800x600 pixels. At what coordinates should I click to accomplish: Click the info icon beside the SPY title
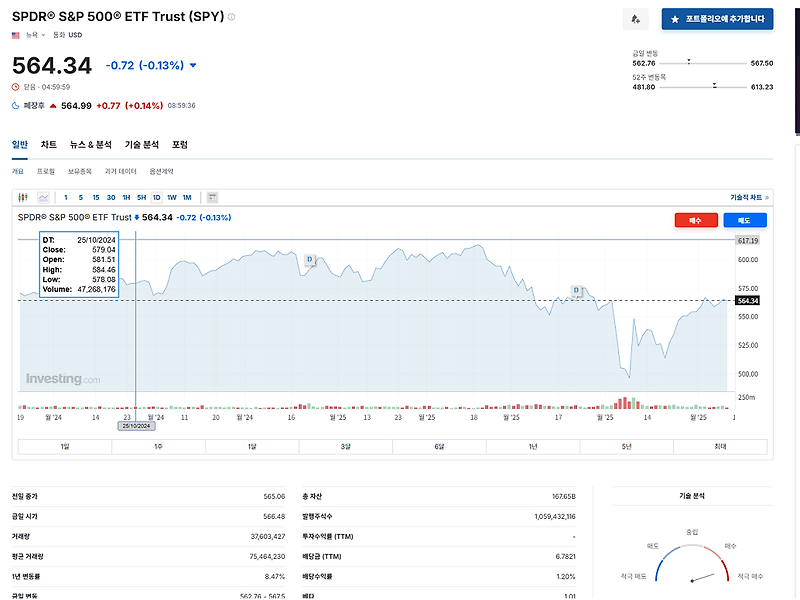[231, 16]
